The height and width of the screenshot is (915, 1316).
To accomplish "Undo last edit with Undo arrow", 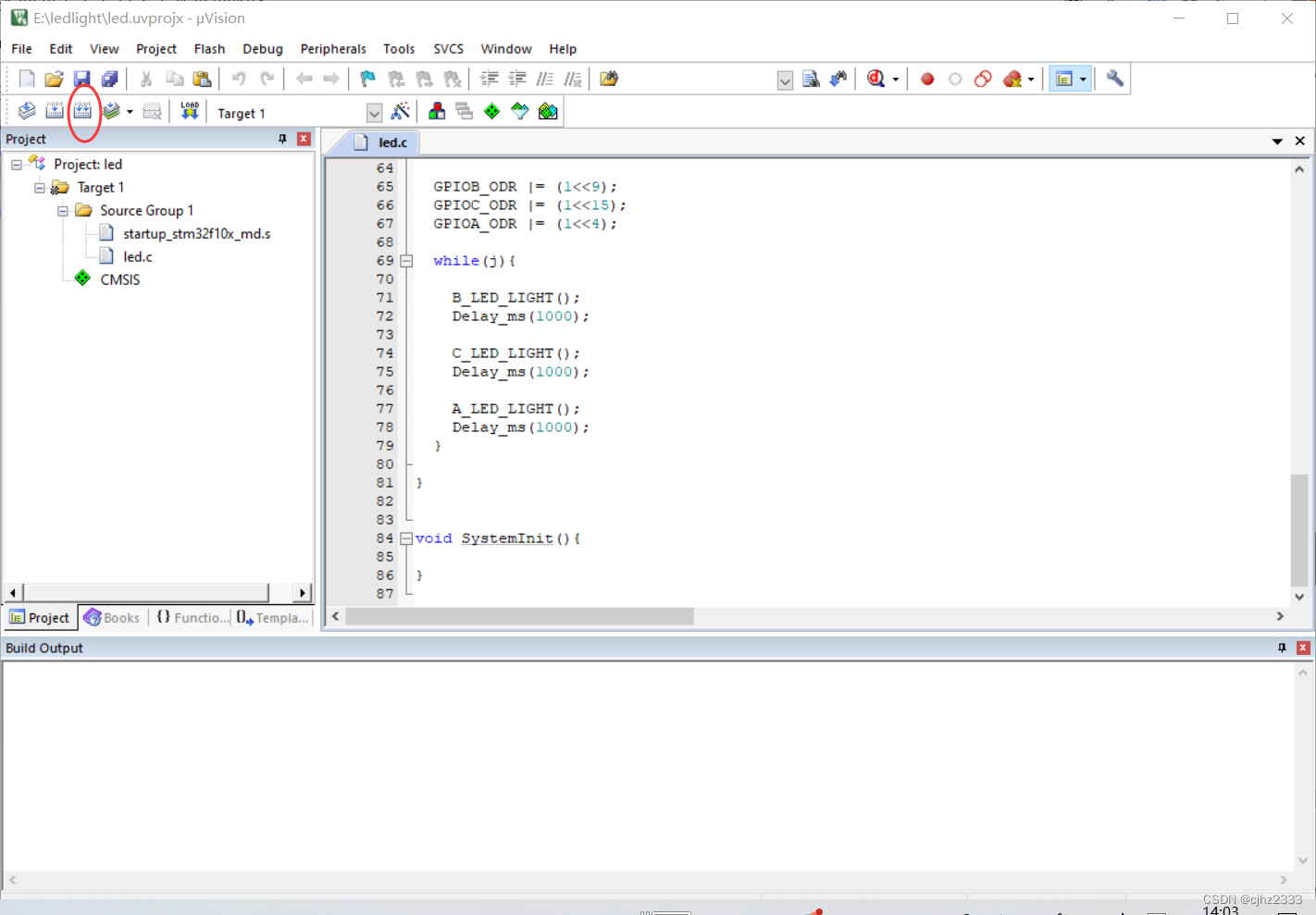I will [239, 80].
